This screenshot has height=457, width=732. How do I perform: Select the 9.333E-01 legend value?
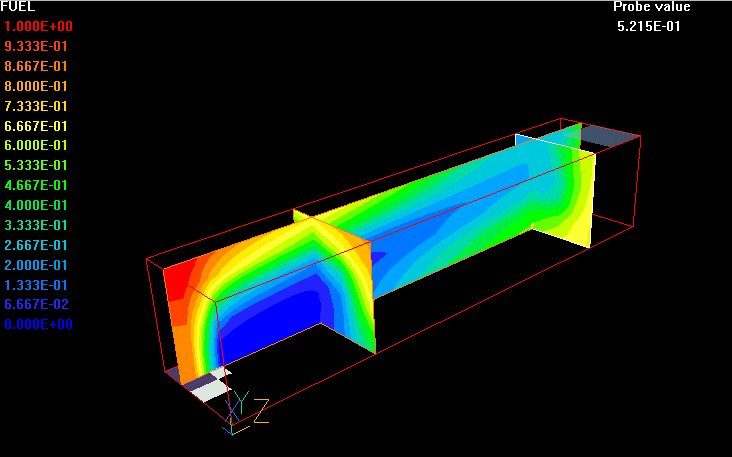pos(38,46)
